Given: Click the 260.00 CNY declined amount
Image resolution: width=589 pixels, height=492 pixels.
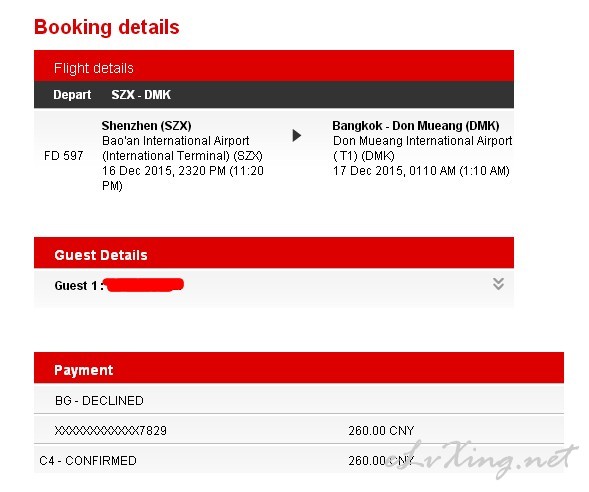Looking at the screenshot, I should [x=381, y=430].
